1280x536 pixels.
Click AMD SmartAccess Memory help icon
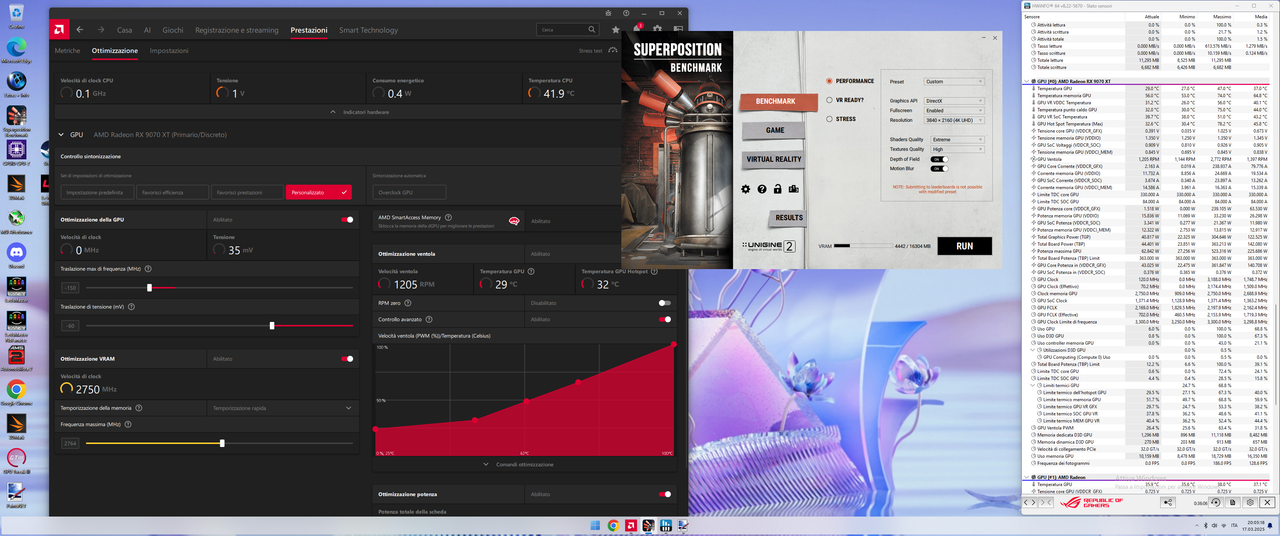pyautogui.click(x=448, y=217)
